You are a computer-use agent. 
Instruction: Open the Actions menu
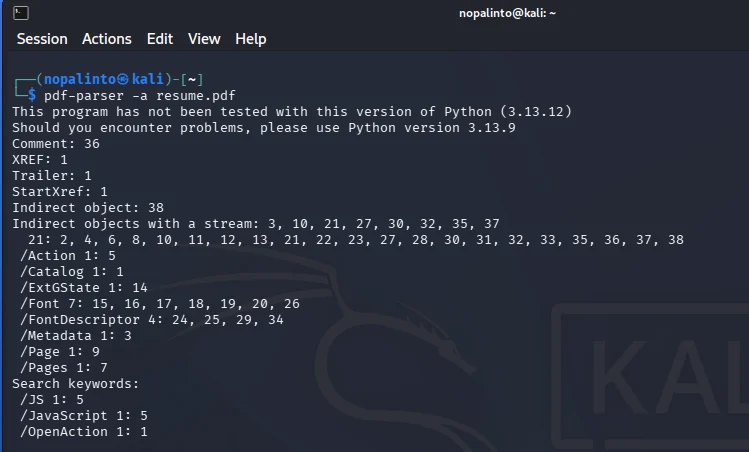tap(107, 39)
